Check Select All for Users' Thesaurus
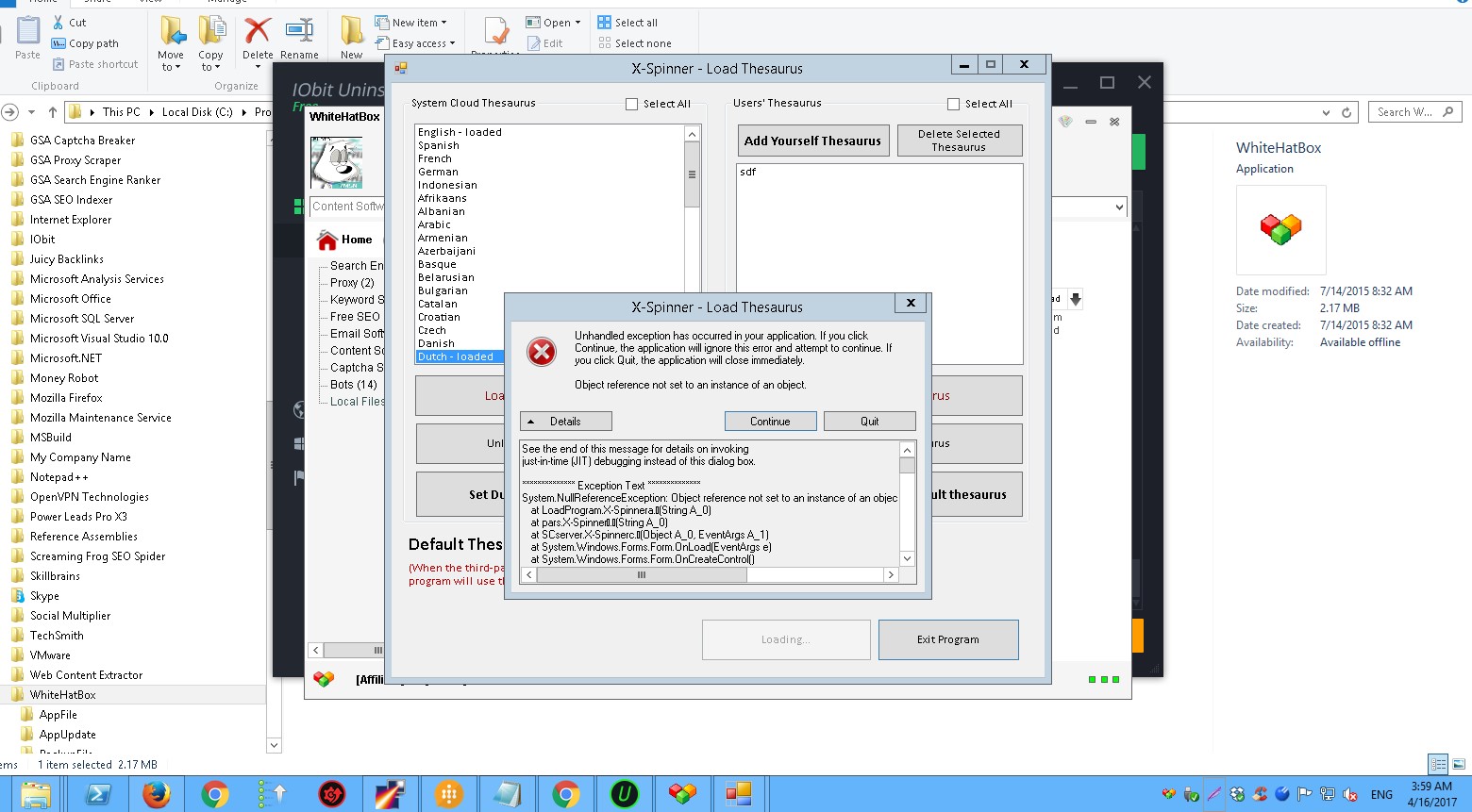Viewport: 1472px width, 812px height. (x=954, y=105)
